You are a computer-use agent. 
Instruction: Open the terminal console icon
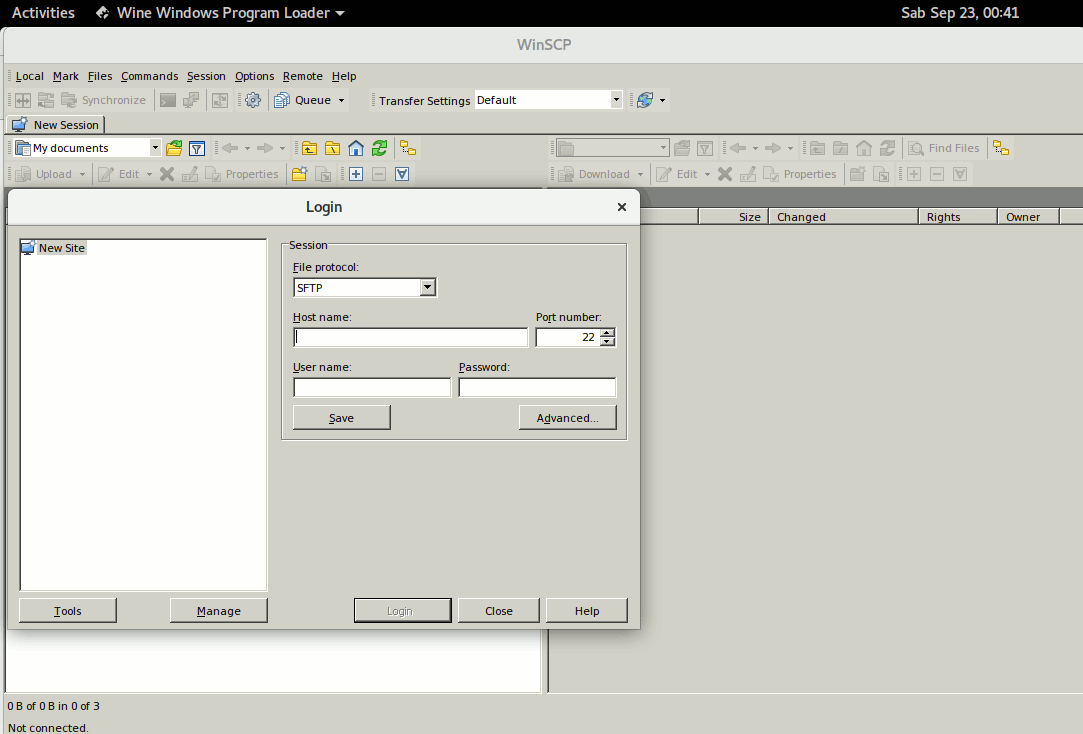(x=168, y=100)
